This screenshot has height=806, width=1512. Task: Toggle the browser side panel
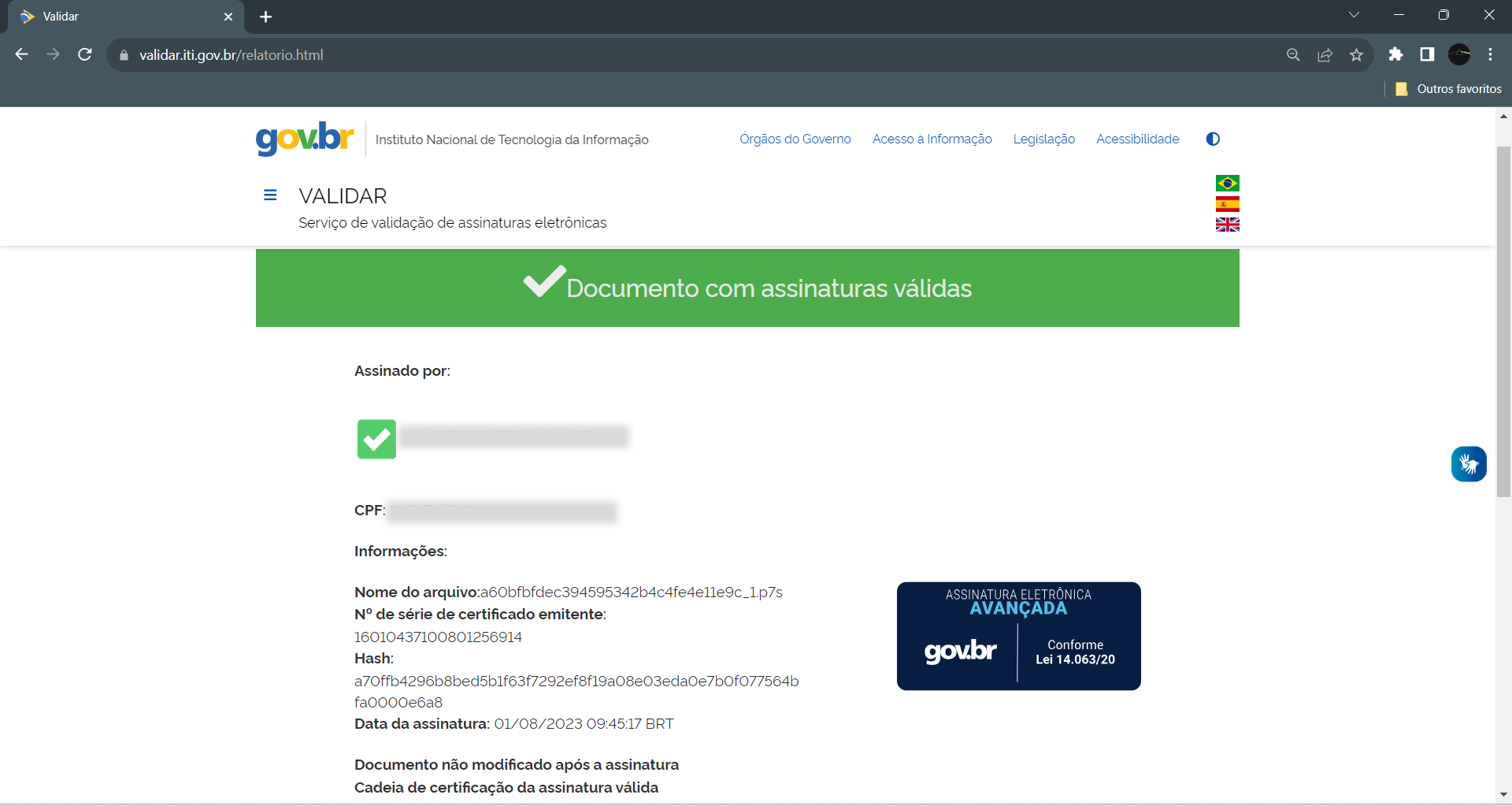1427,54
